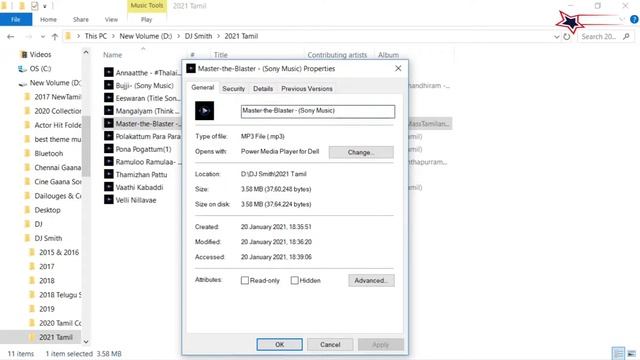Select the Polakattum Para Para file icon
This screenshot has width=640, height=360.
pyautogui.click(x=109, y=136)
